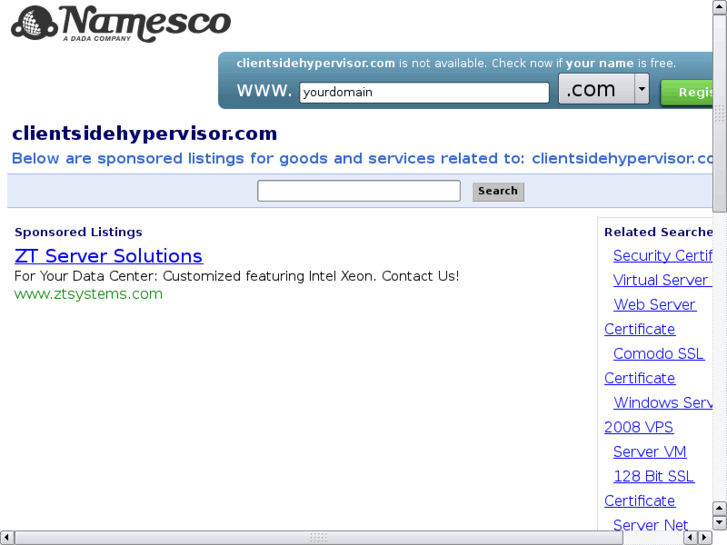Image resolution: width=727 pixels, height=545 pixels.
Task: Click the horizontal scrollbar right arrow
Action: [705, 538]
